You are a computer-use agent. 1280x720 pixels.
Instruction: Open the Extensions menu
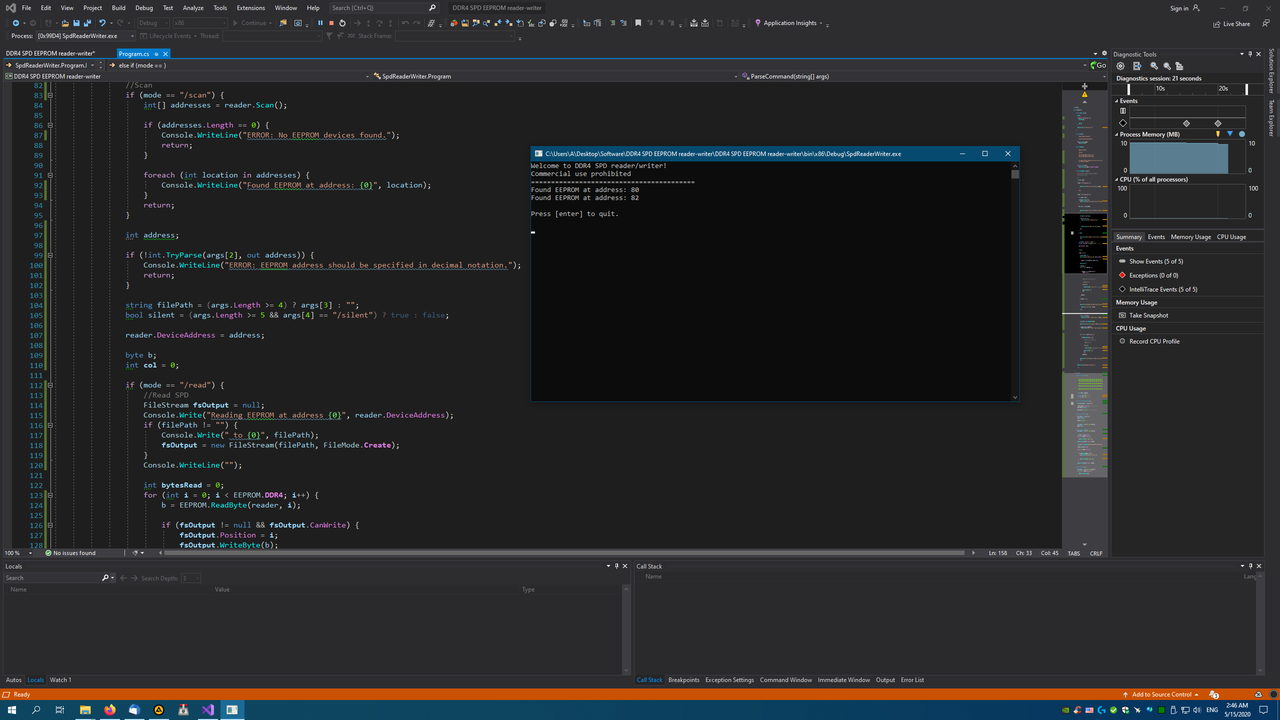click(250, 8)
